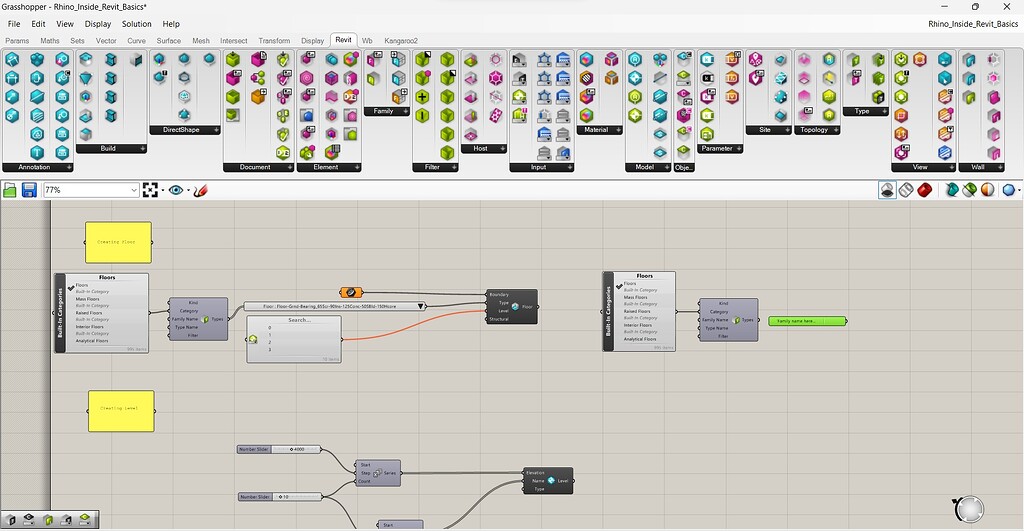This screenshot has height=531, width=1024.
Task: Open file with green folder icon
Action: [10, 190]
